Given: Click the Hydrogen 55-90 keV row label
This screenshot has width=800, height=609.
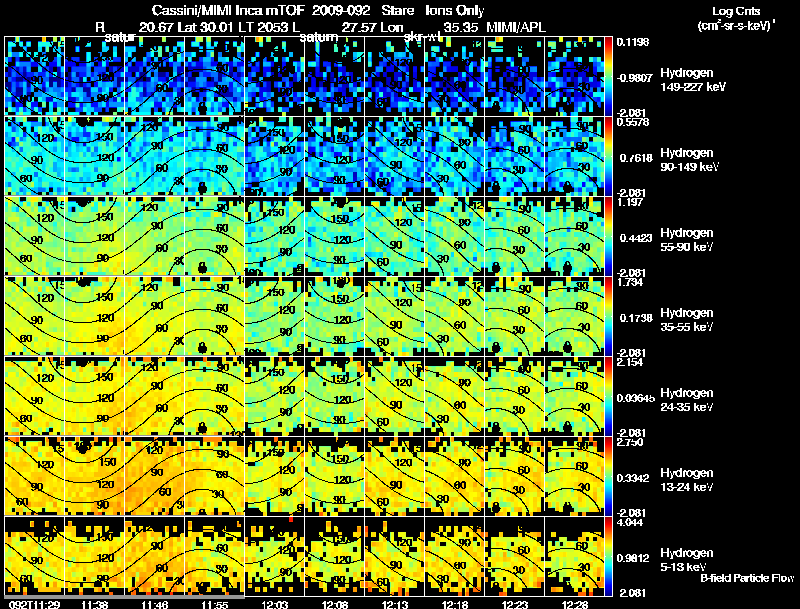Looking at the screenshot, I should click(687, 240).
